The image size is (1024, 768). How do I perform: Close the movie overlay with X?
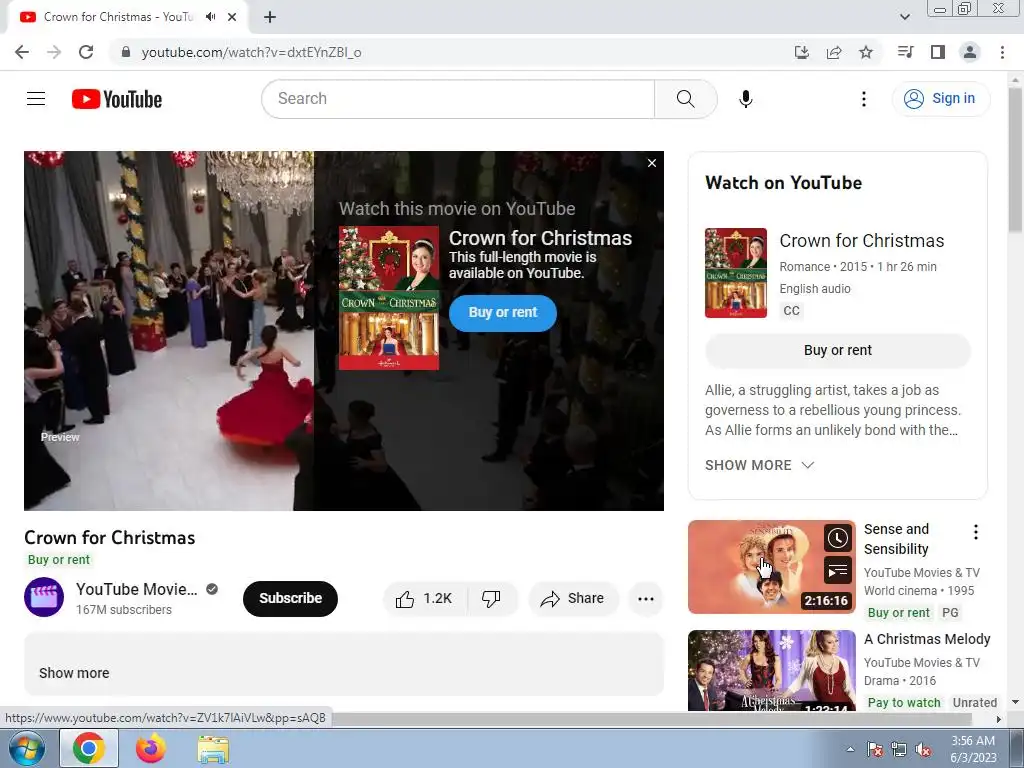[651, 163]
